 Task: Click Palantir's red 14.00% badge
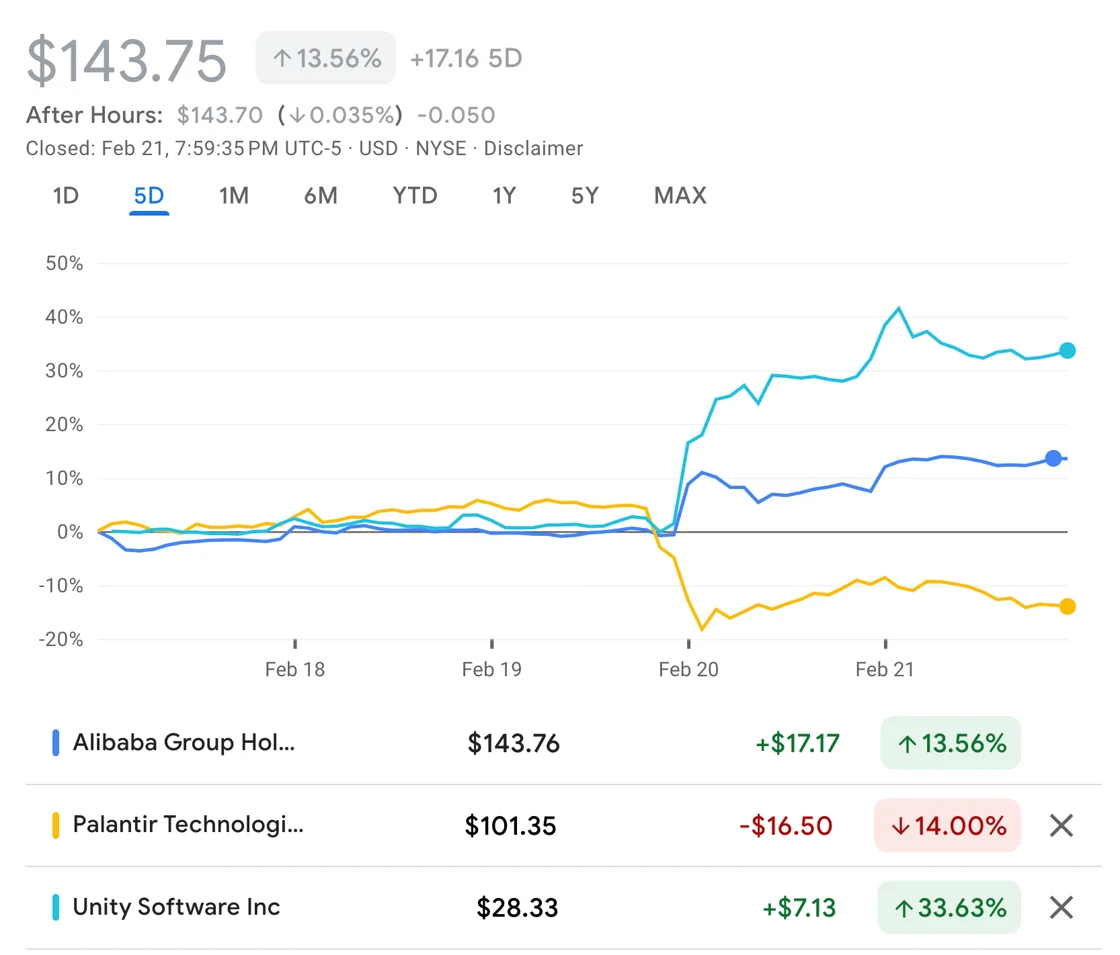coord(947,825)
